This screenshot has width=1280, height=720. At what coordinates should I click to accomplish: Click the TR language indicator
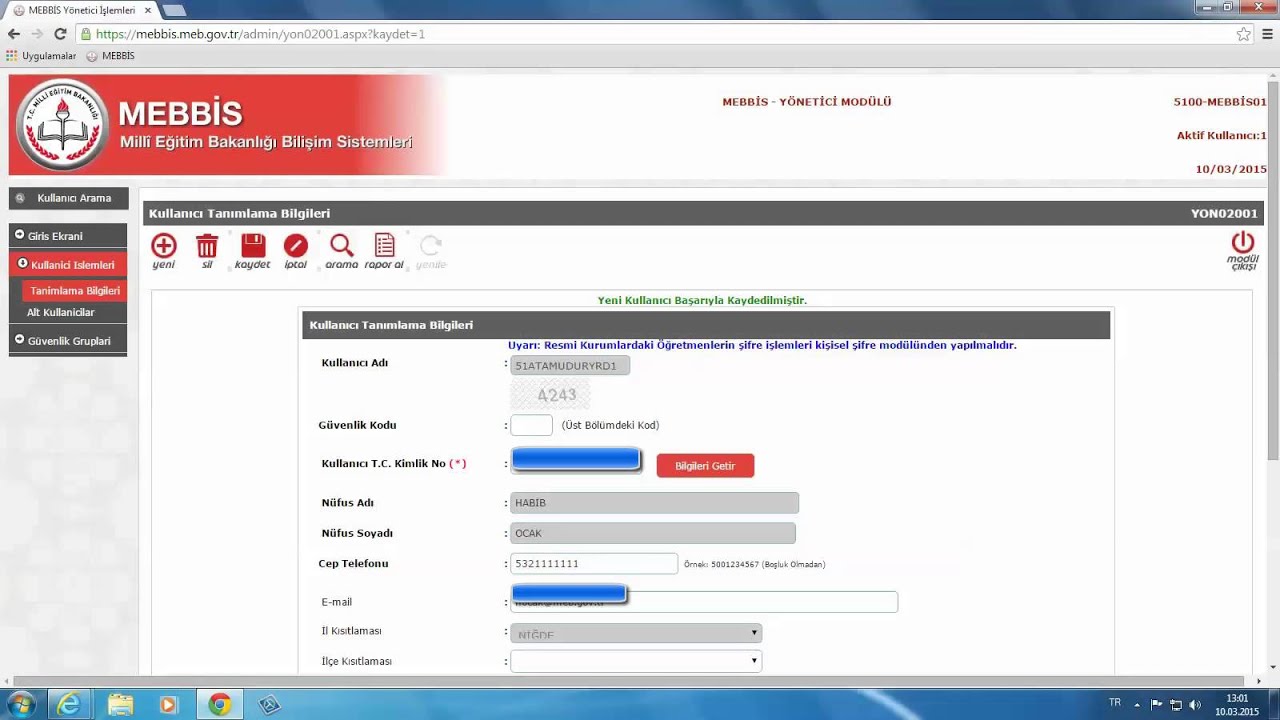1115,703
